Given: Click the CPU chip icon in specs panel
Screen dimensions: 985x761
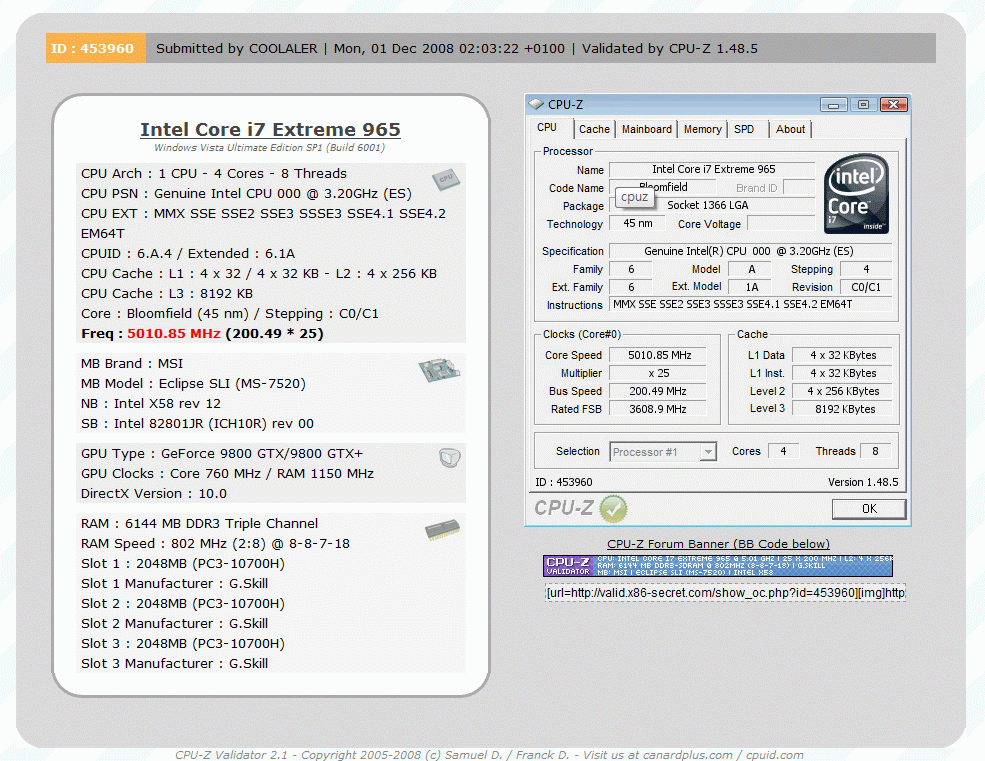Looking at the screenshot, I should coord(446,180).
